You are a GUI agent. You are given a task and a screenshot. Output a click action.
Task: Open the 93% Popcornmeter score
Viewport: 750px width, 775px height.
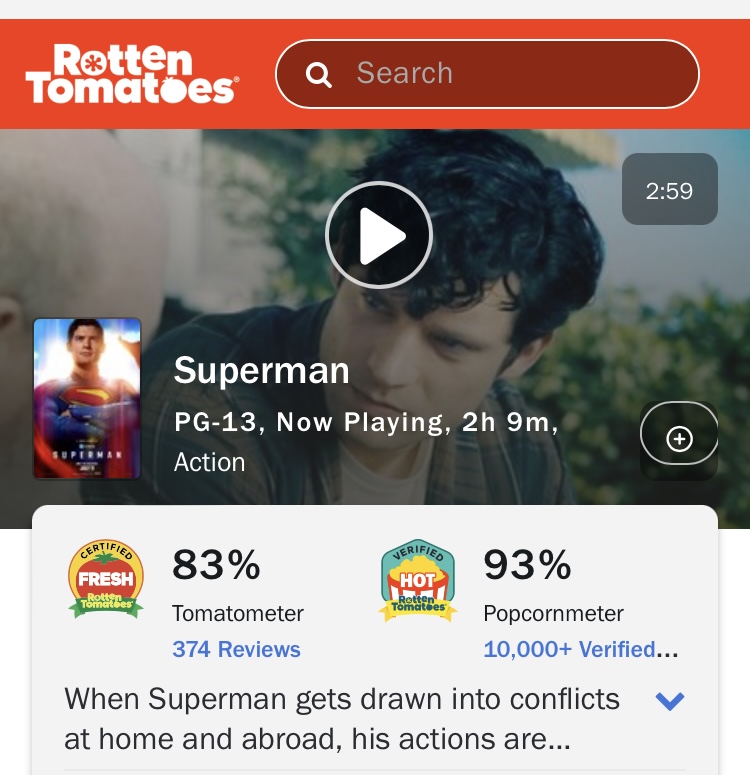[x=527, y=564]
